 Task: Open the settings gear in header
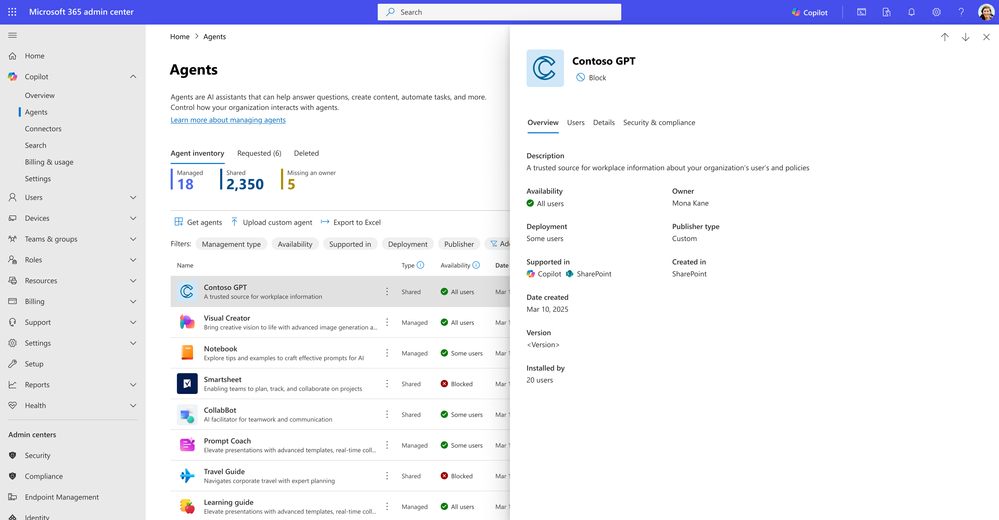point(936,12)
